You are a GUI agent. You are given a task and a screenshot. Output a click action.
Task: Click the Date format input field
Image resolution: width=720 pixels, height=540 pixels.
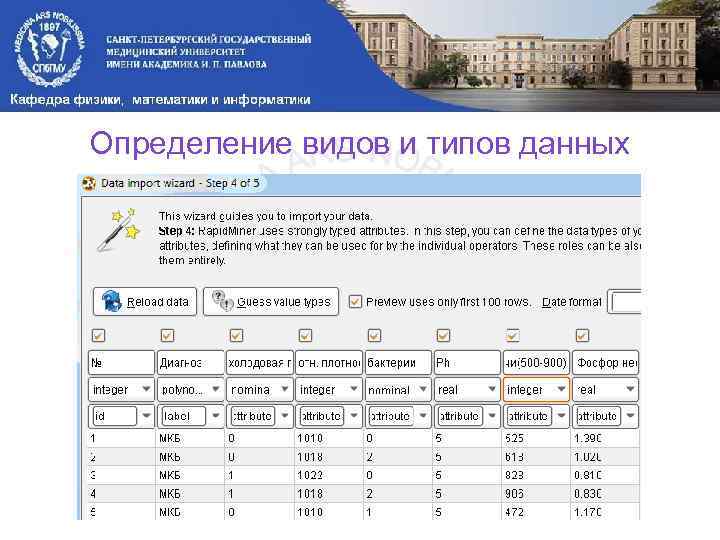click(624, 302)
